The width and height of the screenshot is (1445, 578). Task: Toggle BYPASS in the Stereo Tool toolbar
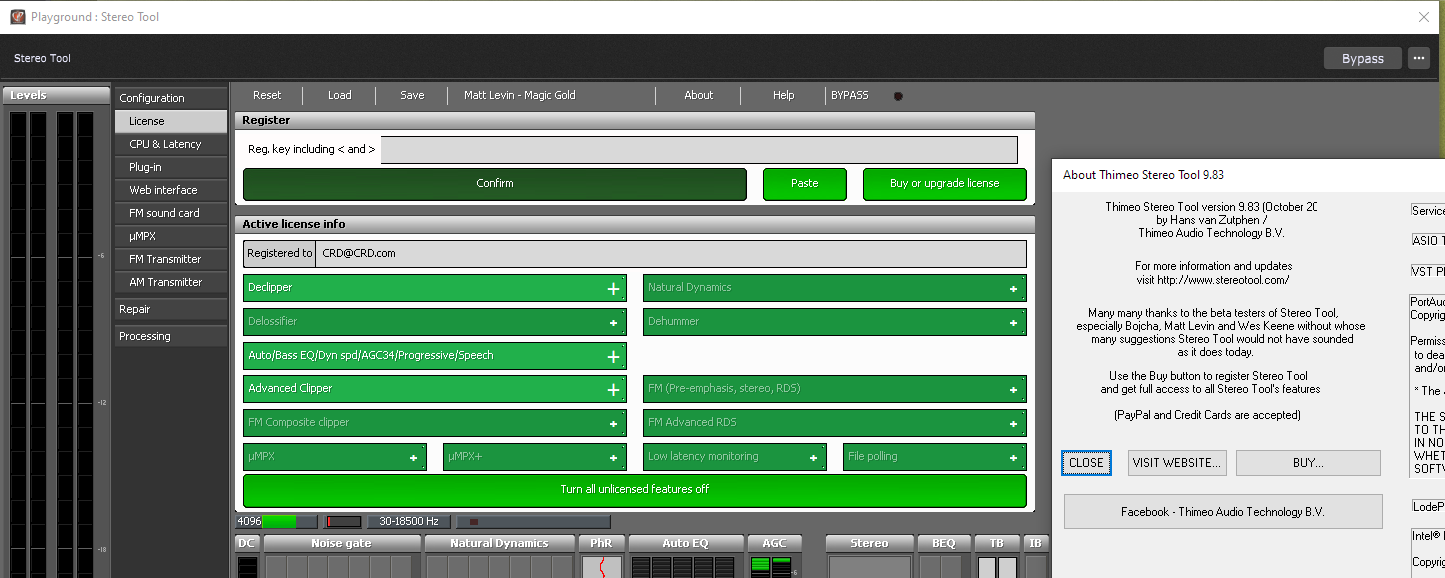(x=850, y=95)
